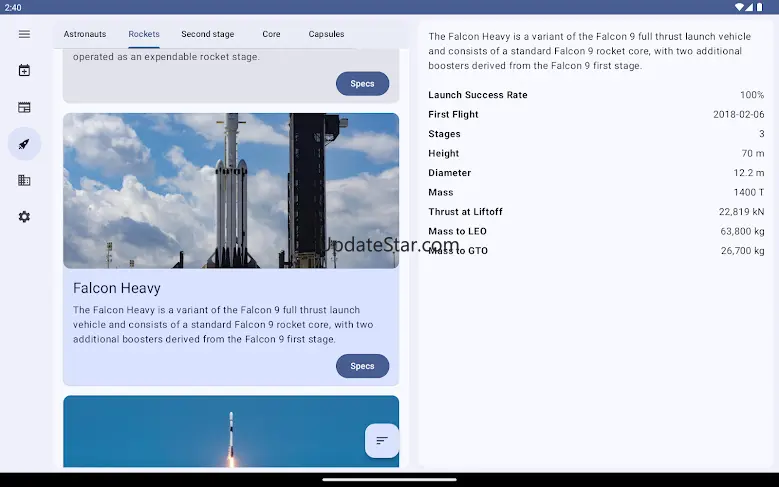Click the First Flight date 2018-02-06

point(739,114)
